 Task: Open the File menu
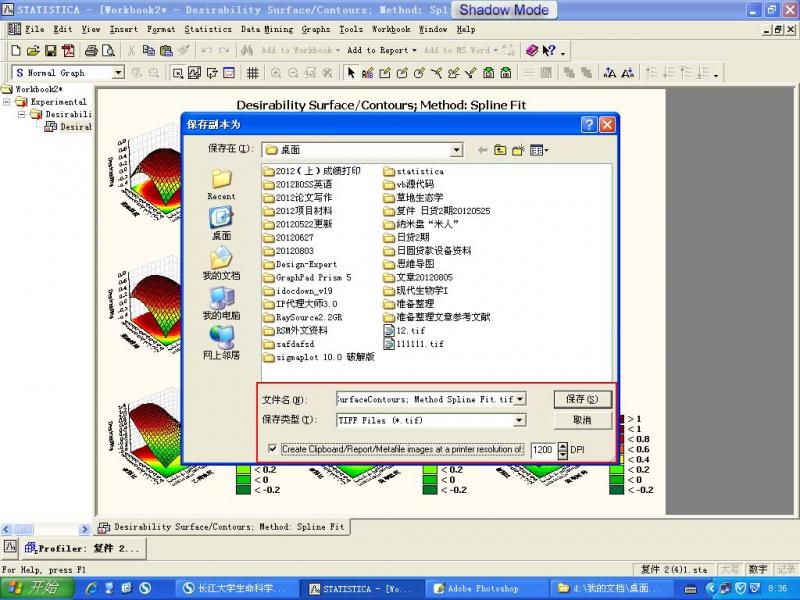(x=35, y=29)
